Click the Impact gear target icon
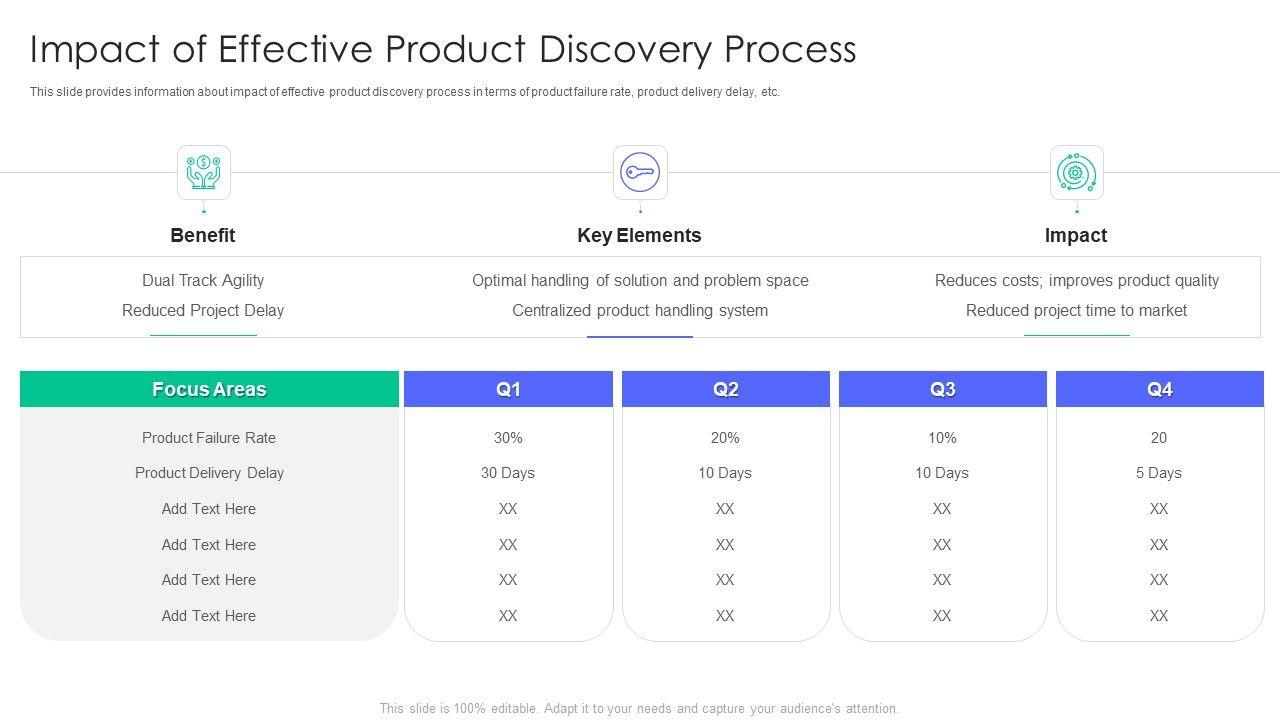 1076,173
